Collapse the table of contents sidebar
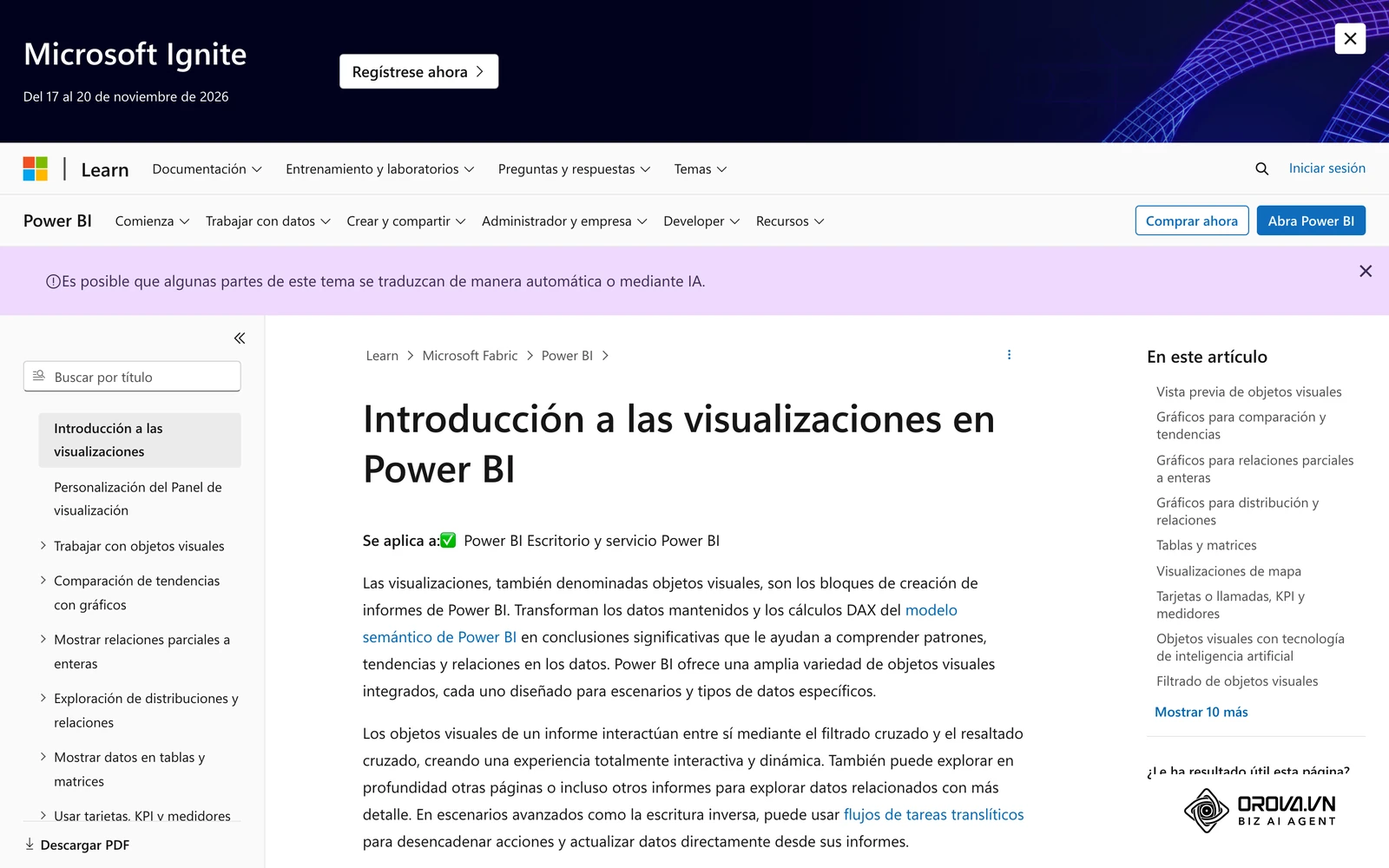 240,338
